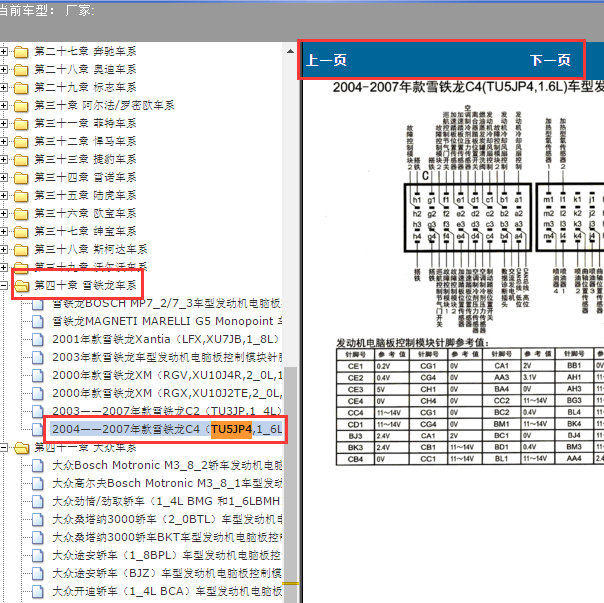The image size is (604, 603).
Task: Click folder icon of 绅宝车系 chapter
Action: coord(21,232)
